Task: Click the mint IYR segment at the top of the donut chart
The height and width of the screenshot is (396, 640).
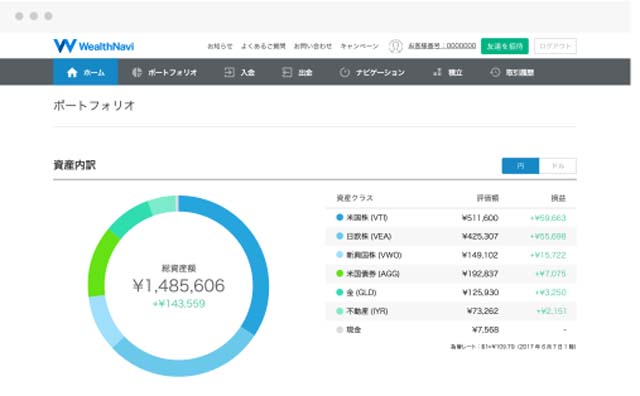Action: tap(162, 205)
